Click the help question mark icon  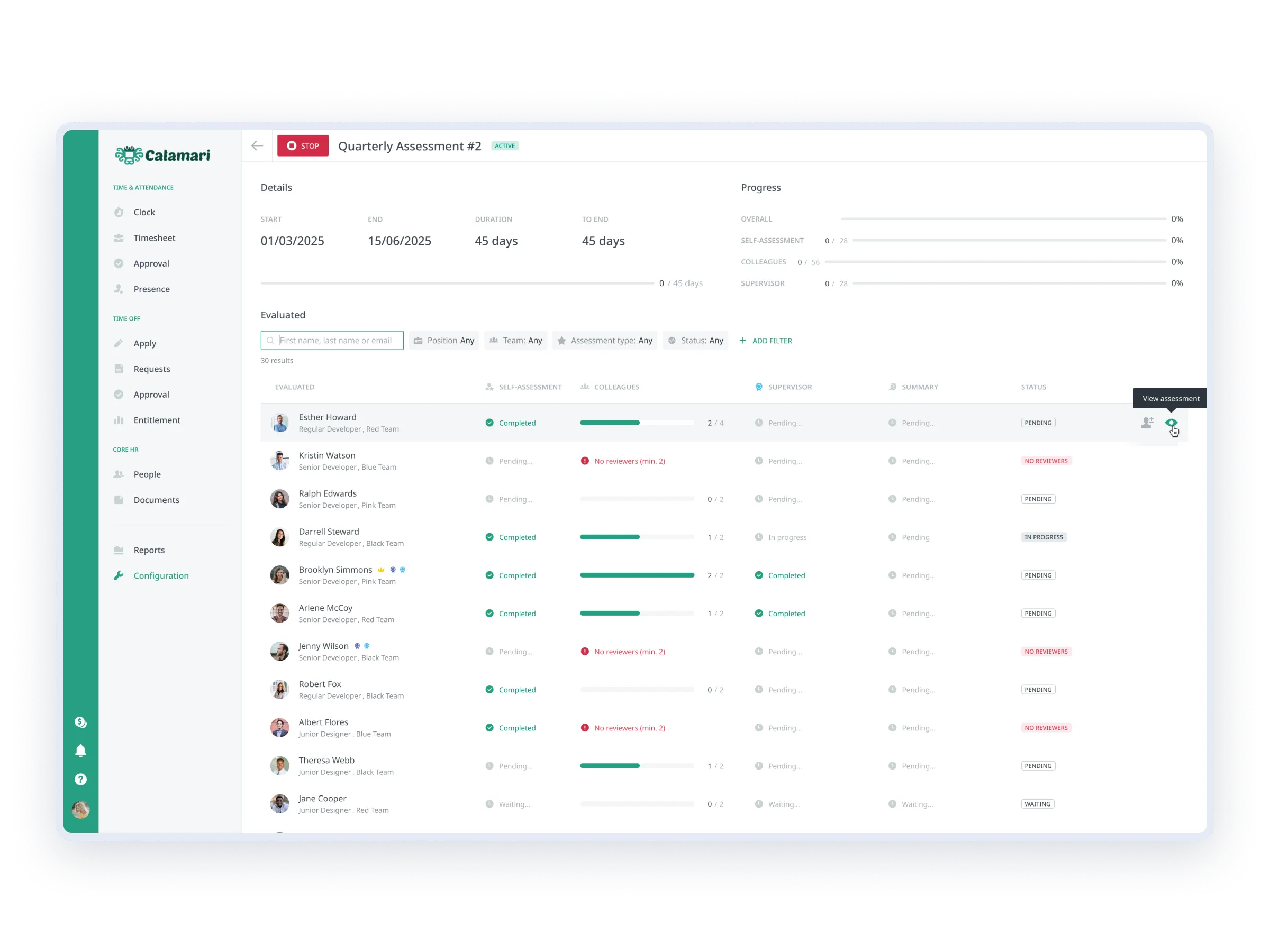coord(81,779)
